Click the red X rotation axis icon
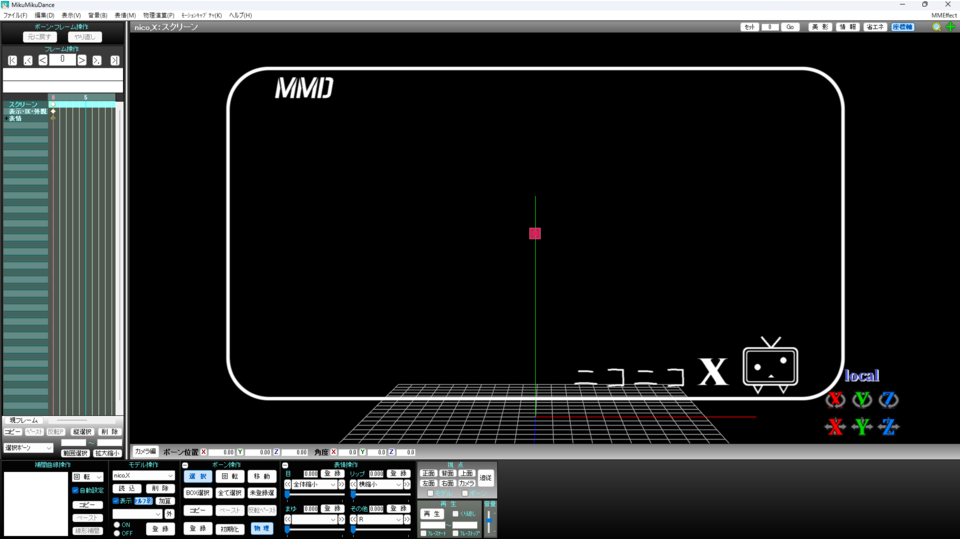This screenshot has width=960, height=540. [835, 400]
